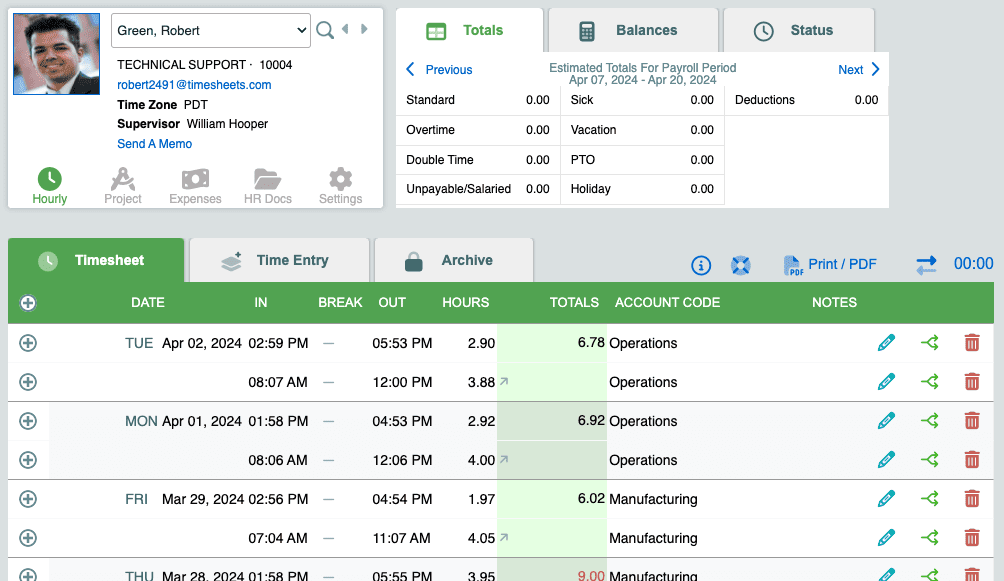The image size is (1004, 581).
Task: Click the plus icon on the Fri Mar 29 row
Action: pos(27,499)
